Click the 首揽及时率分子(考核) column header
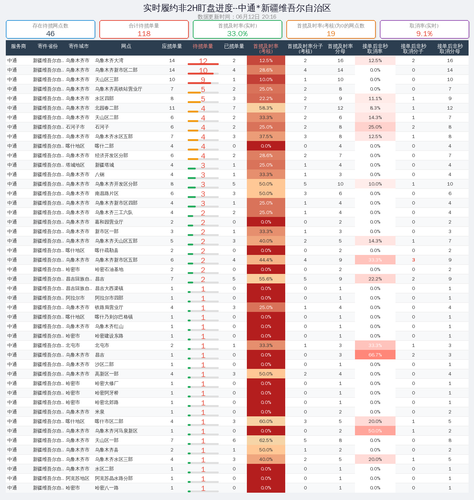This screenshot has width=474, height=500. (305, 49)
